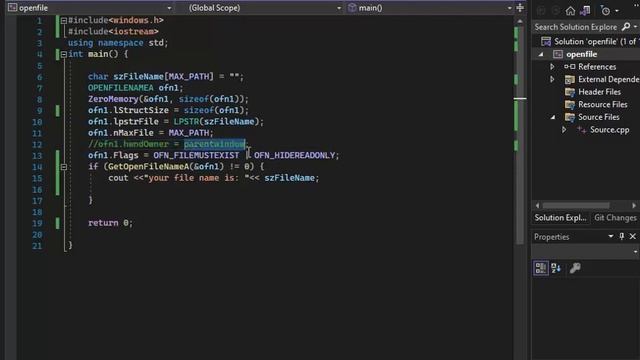This screenshot has height=360, width=640.
Task: Click line number 10 in the margin
Action: tap(37, 122)
